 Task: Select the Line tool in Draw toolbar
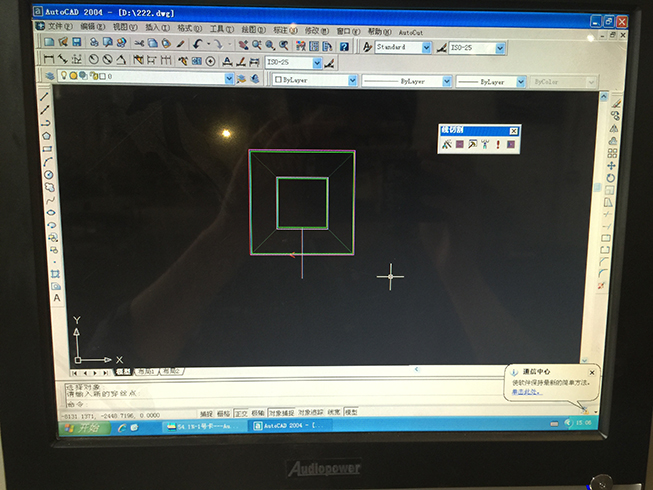pos(45,97)
